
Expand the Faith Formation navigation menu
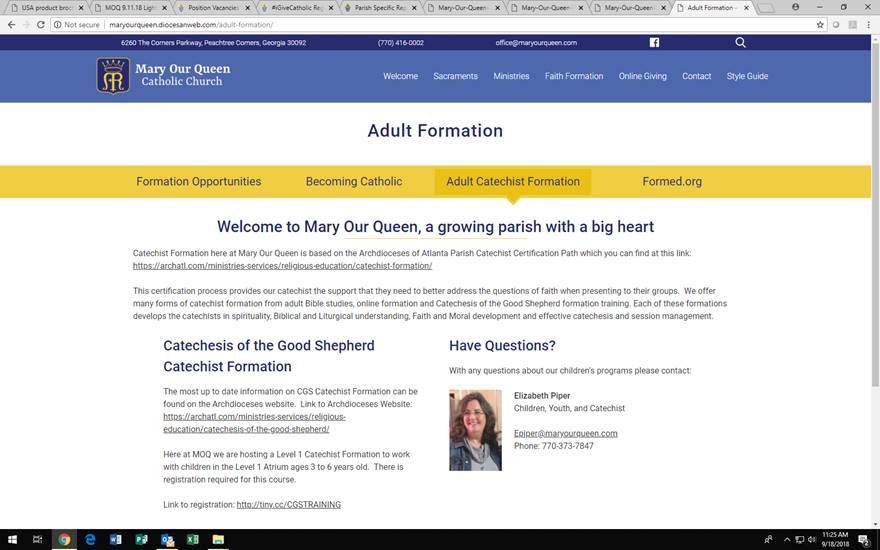tap(574, 76)
